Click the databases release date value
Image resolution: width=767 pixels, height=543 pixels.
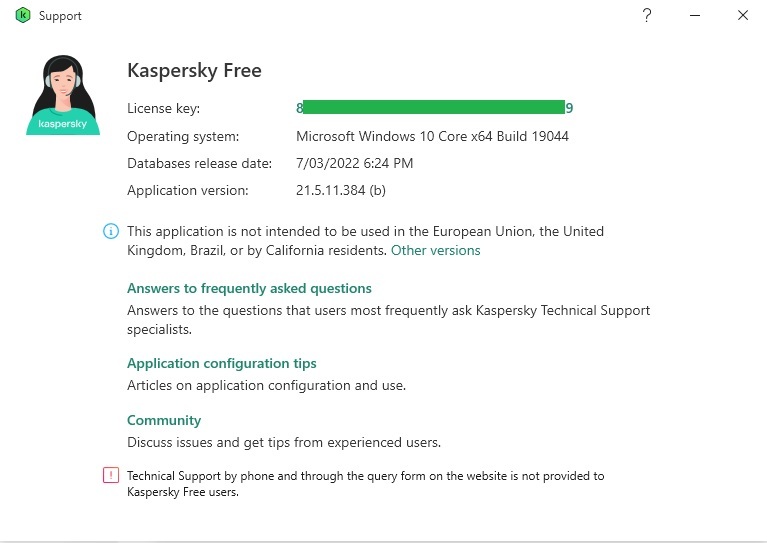tap(354, 163)
